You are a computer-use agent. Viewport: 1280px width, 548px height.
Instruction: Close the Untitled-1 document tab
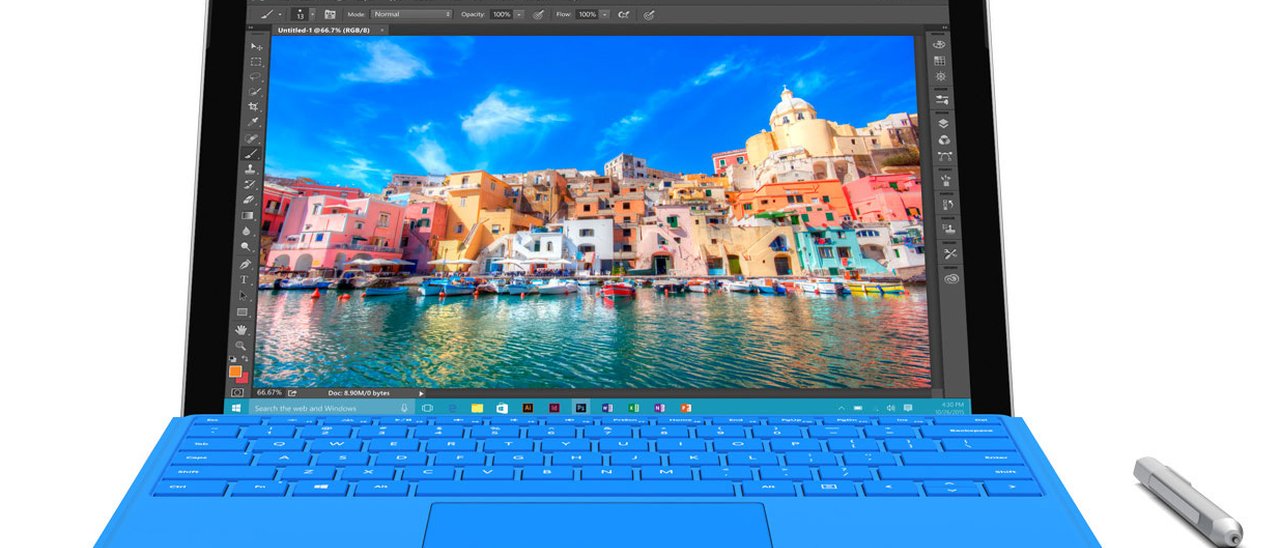(382, 30)
